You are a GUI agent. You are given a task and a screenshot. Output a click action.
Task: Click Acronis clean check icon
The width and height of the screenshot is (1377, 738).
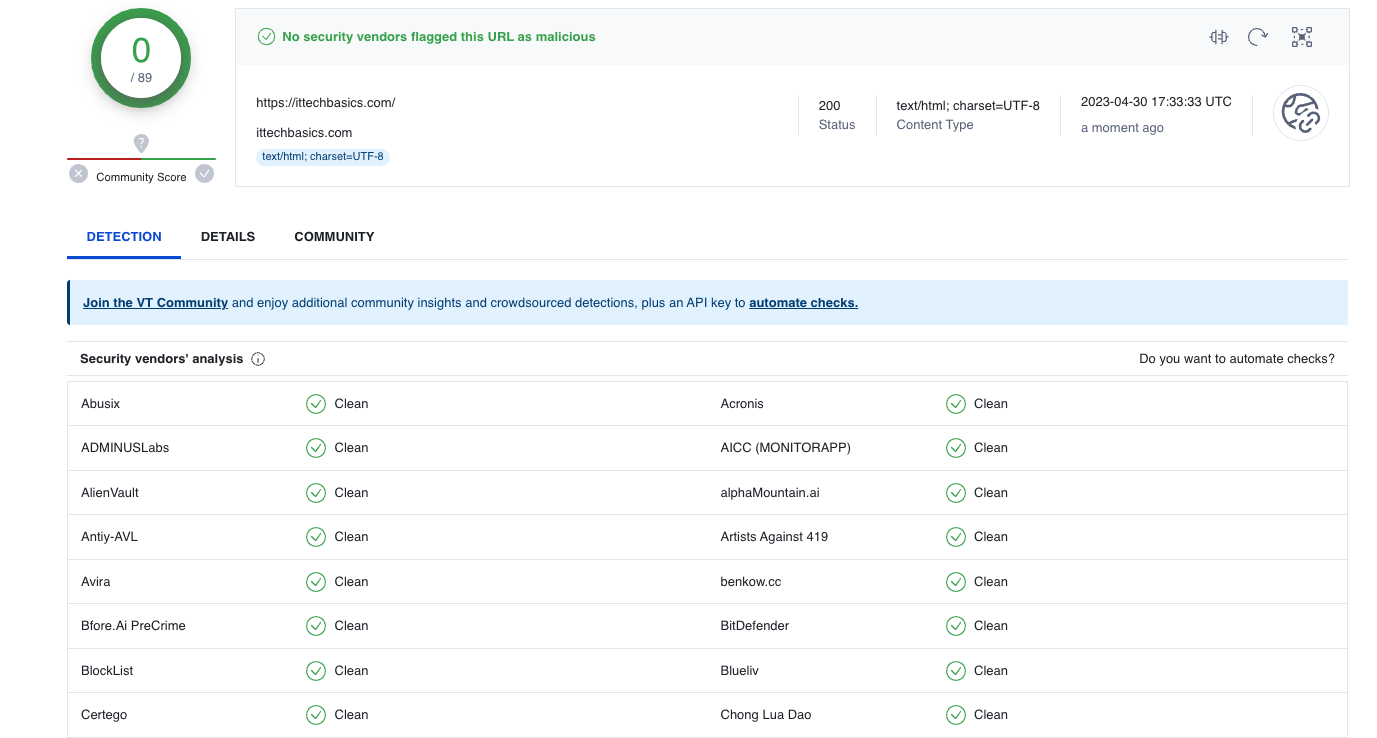[x=956, y=404]
